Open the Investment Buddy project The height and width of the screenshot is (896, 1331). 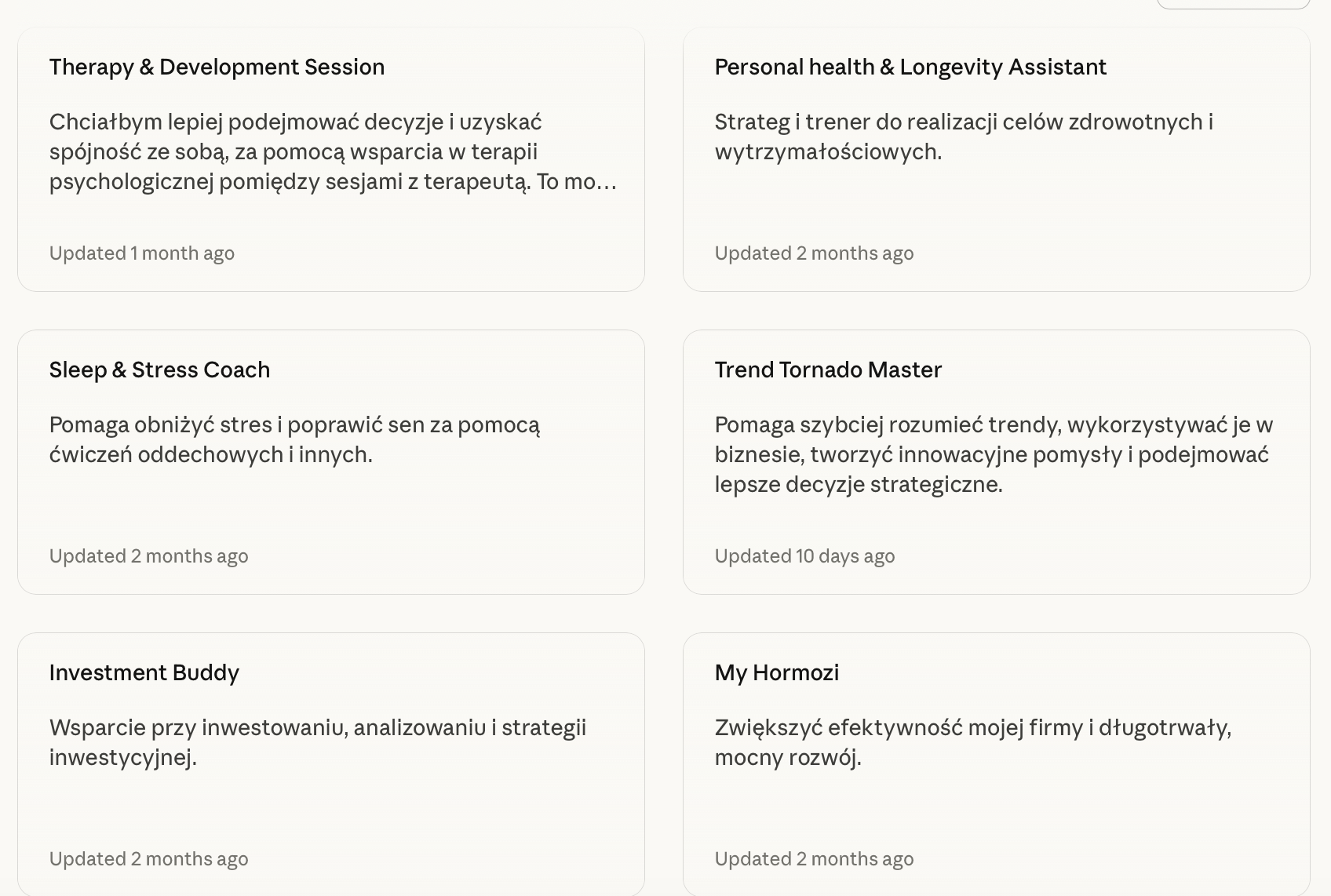[x=144, y=673]
